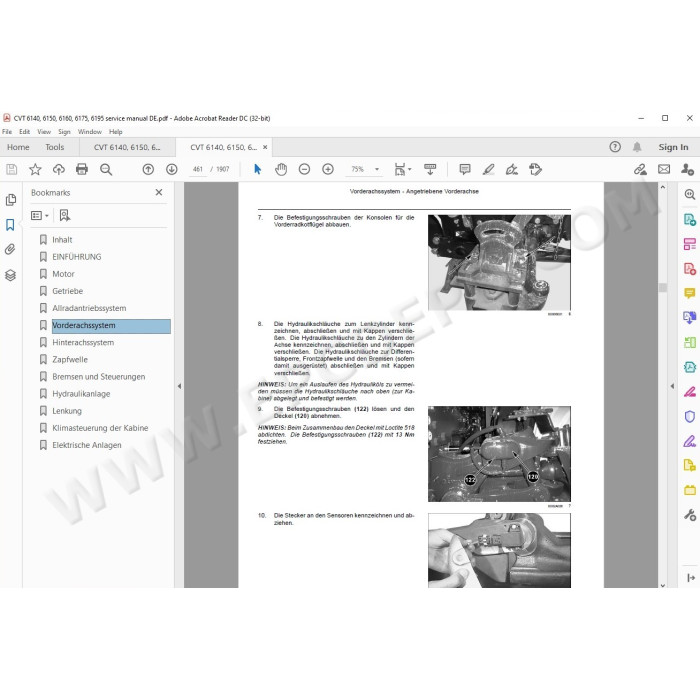Upload file to cloud icon
This screenshot has height=700, width=700.
[58, 169]
